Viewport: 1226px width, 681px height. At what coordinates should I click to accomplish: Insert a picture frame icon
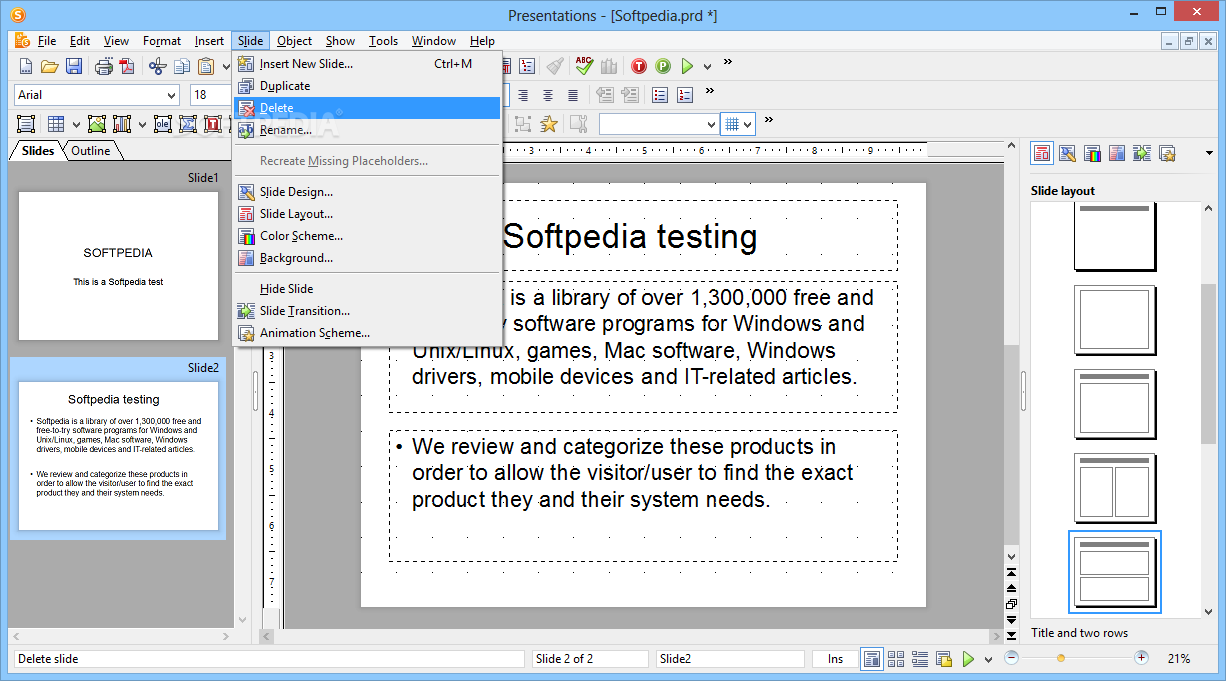click(x=97, y=124)
